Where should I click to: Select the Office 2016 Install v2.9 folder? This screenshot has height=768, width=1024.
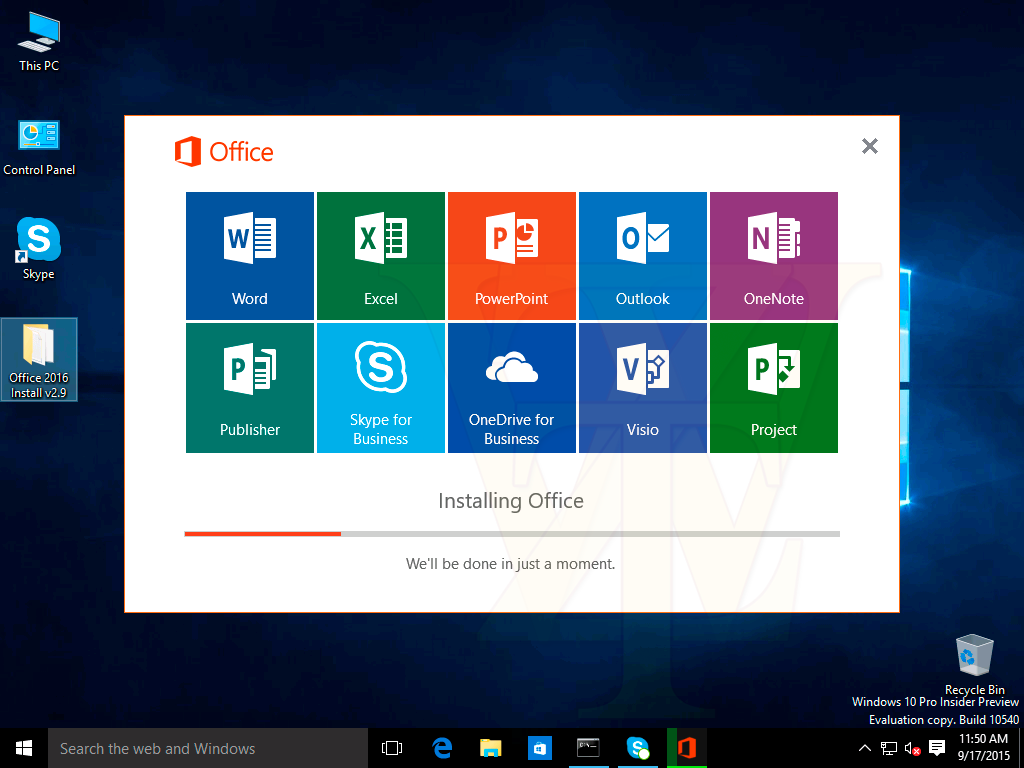[x=40, y=360]
